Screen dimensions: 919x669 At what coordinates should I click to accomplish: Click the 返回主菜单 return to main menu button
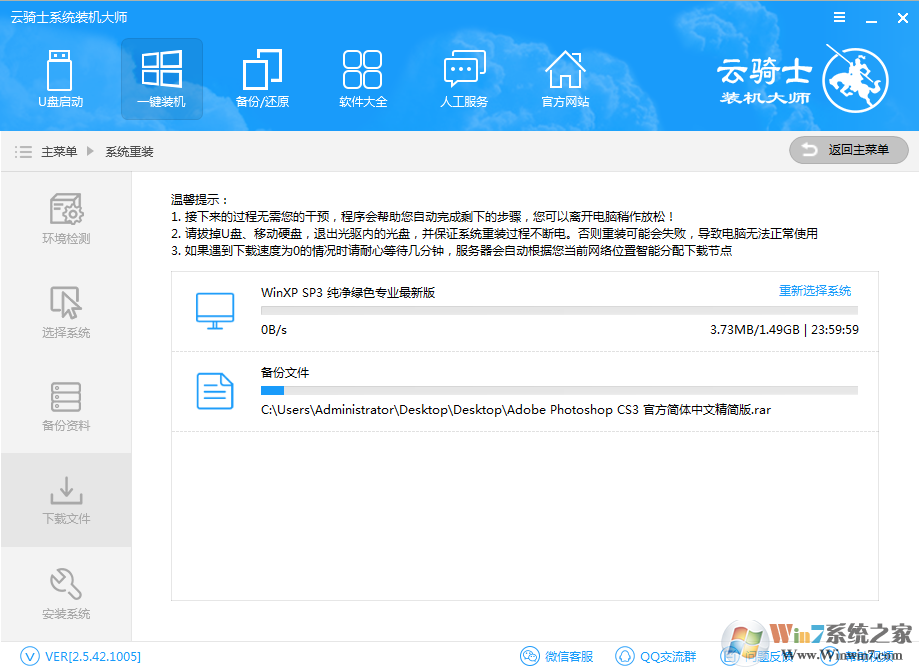[x=848, y=150]
